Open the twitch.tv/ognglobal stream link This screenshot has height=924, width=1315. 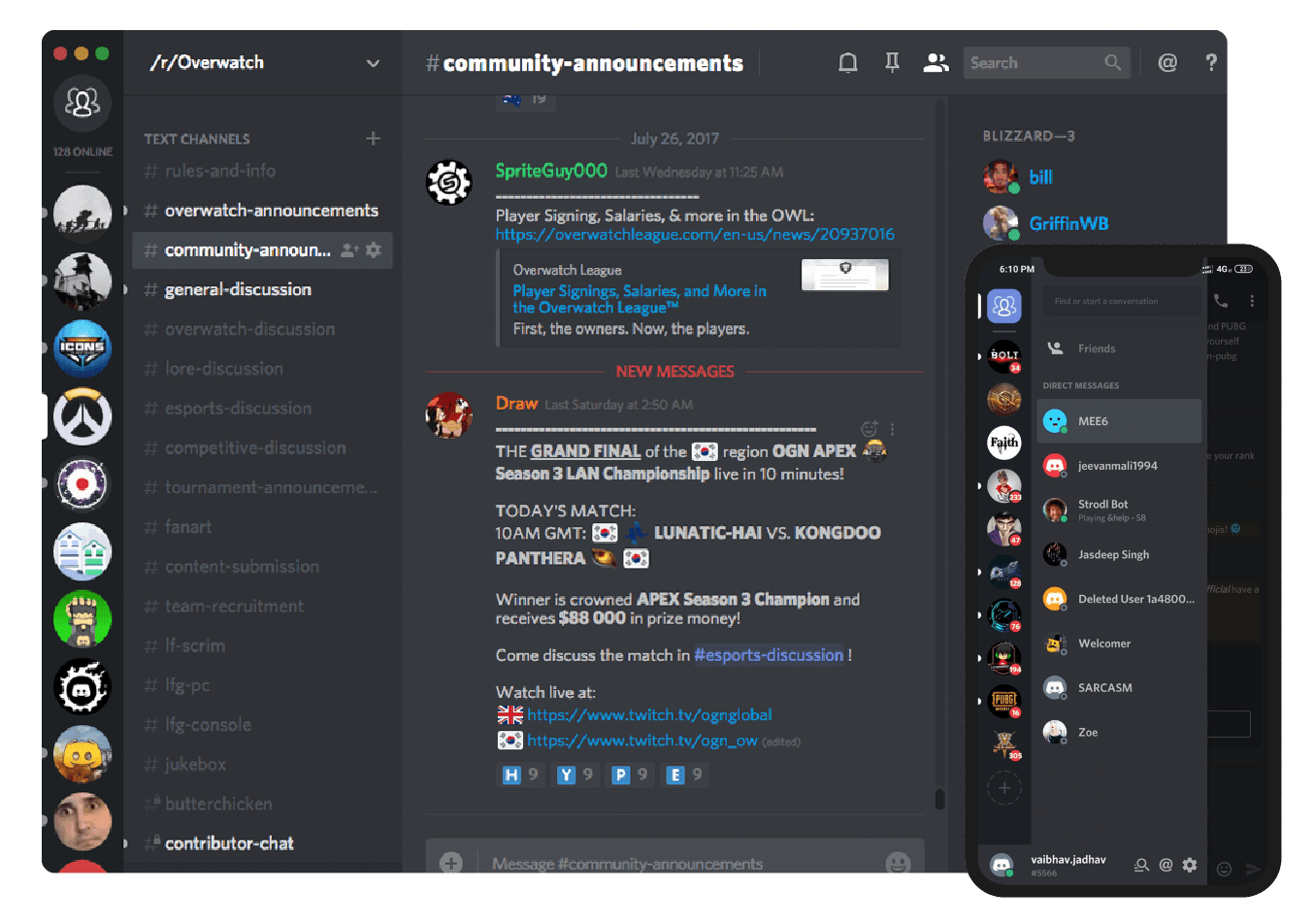coord(650,713)
